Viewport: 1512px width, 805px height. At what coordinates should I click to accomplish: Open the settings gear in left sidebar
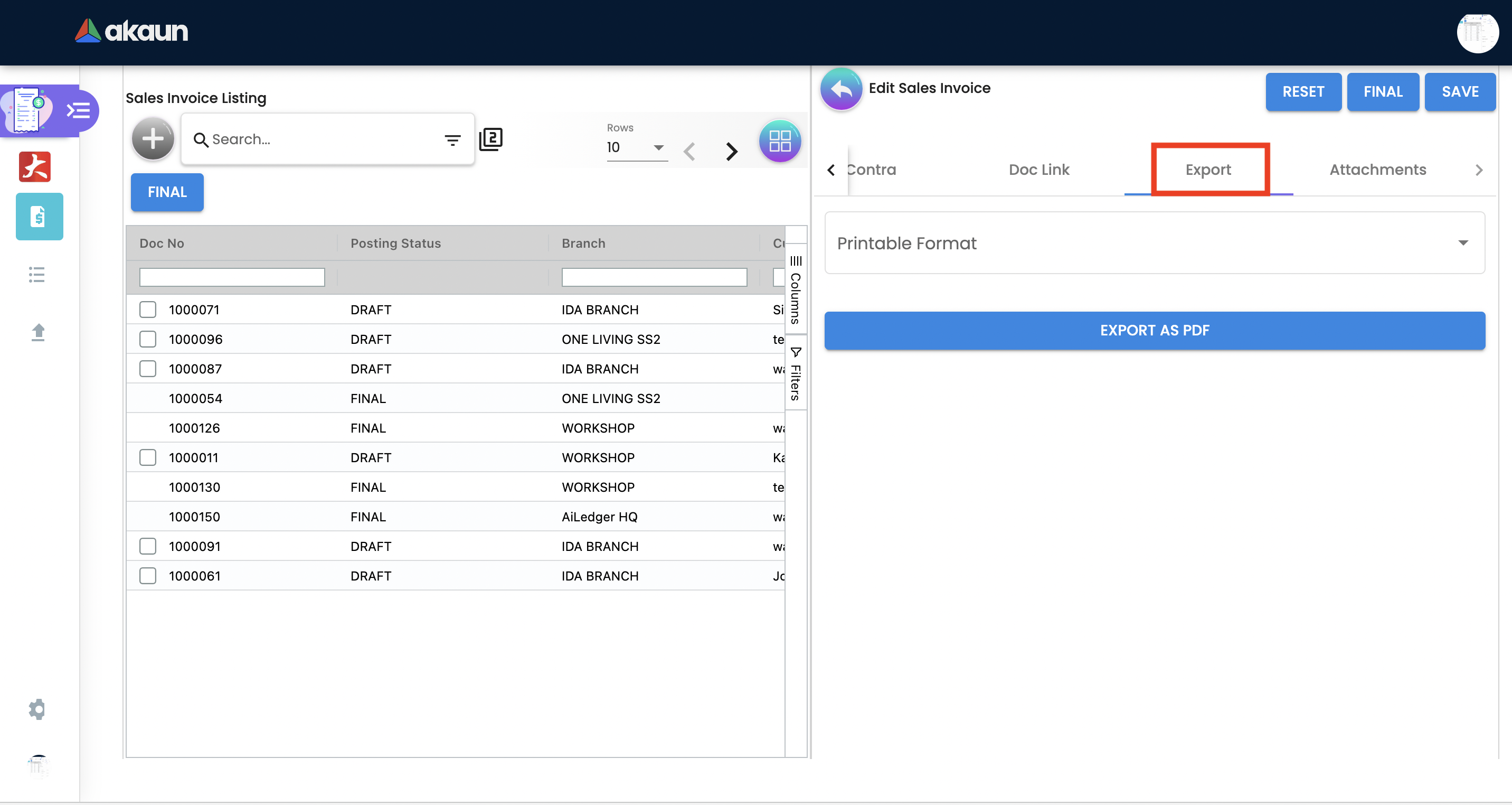[x=37, y=709]
